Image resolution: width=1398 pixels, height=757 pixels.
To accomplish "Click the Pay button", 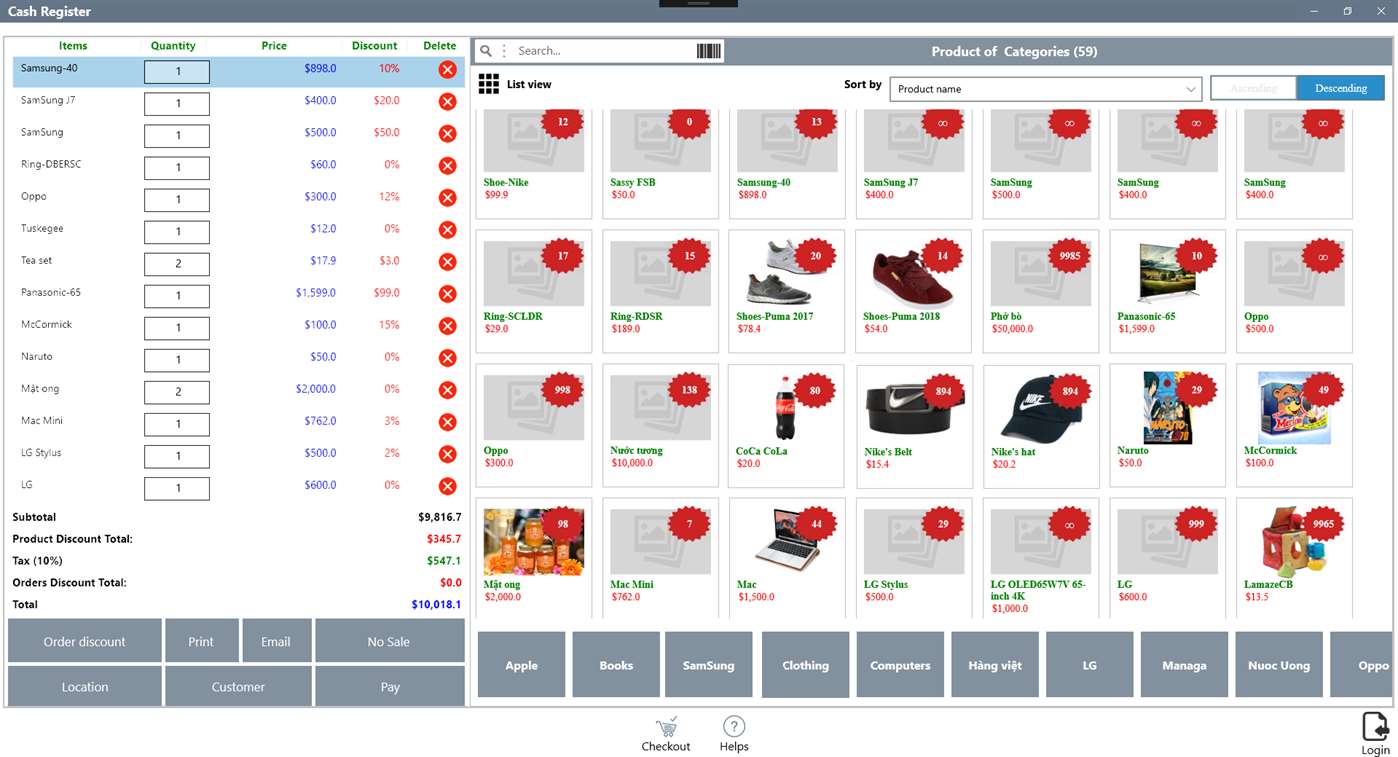I will [390, 687].
